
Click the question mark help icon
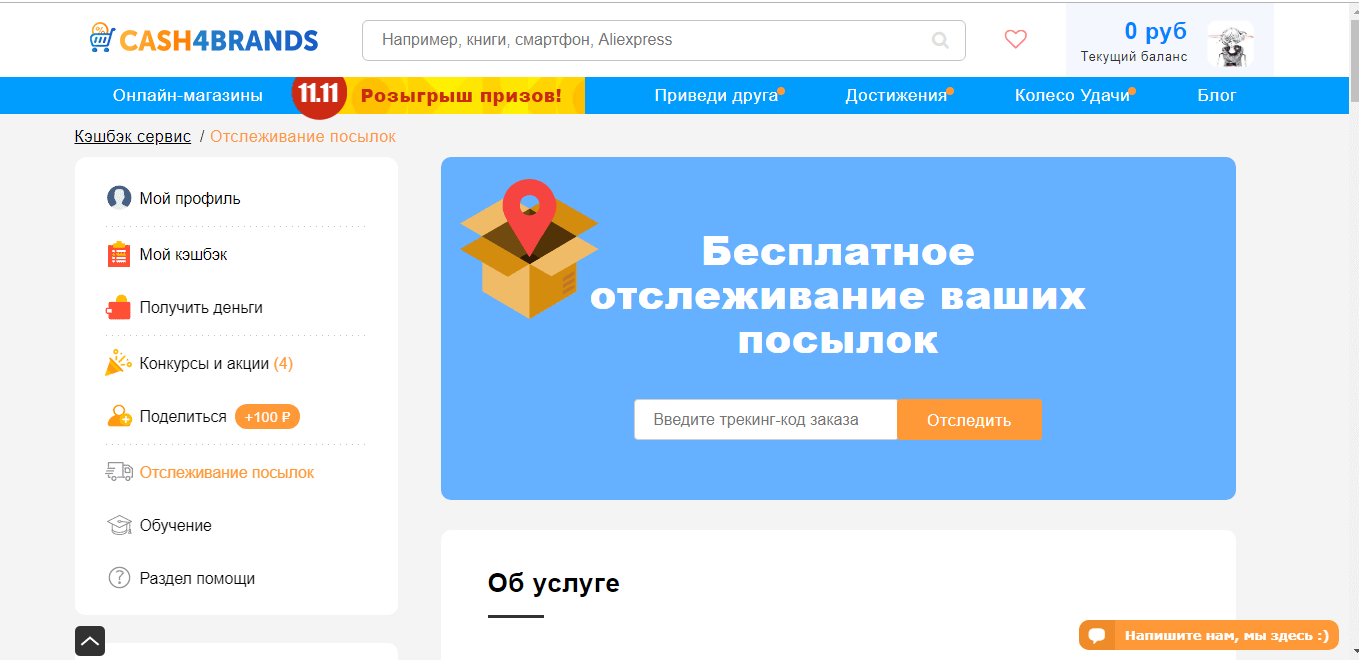click(119, 578)
